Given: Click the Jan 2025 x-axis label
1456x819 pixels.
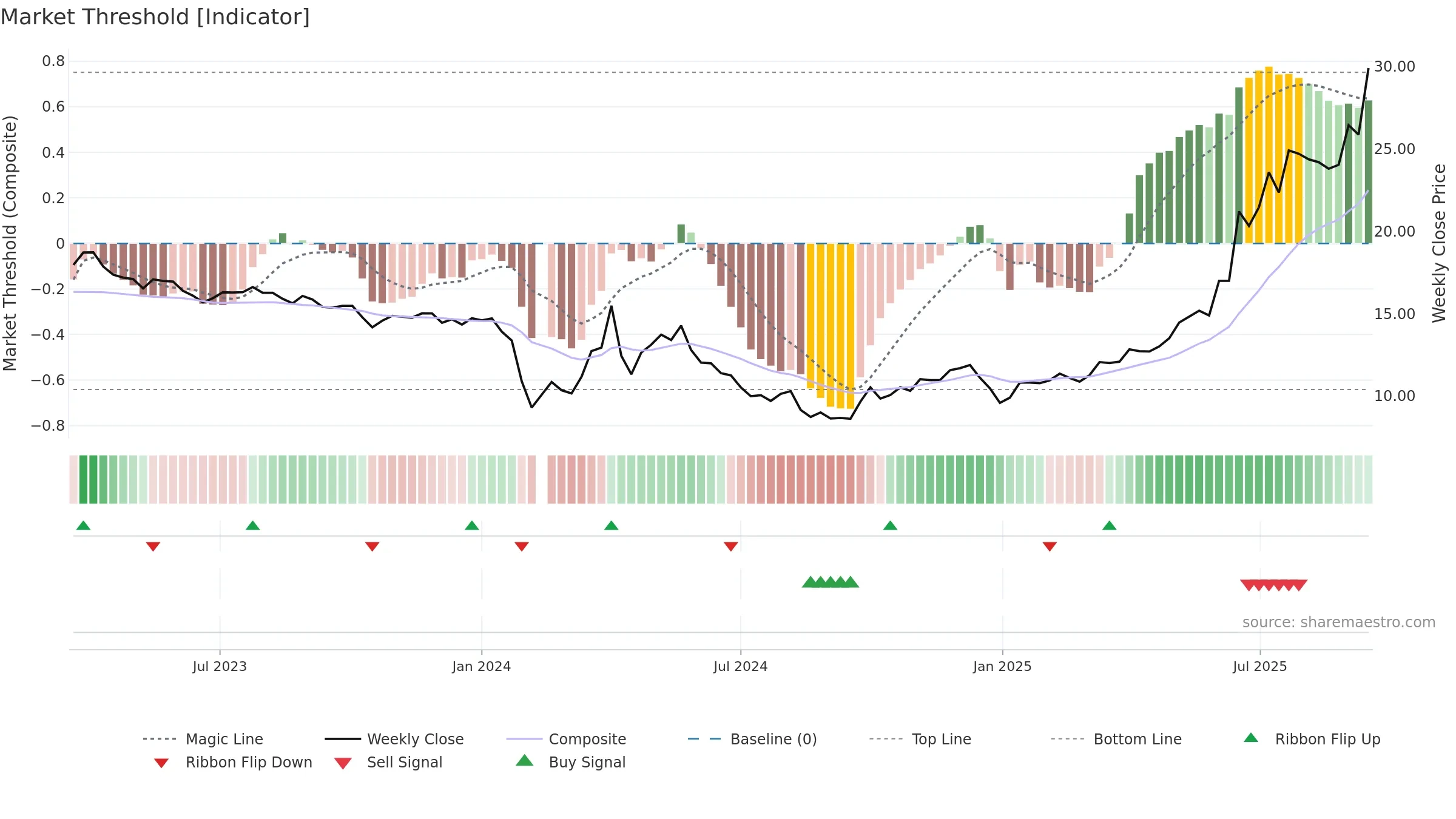Looking at the screenshot, I should 1002,667.
